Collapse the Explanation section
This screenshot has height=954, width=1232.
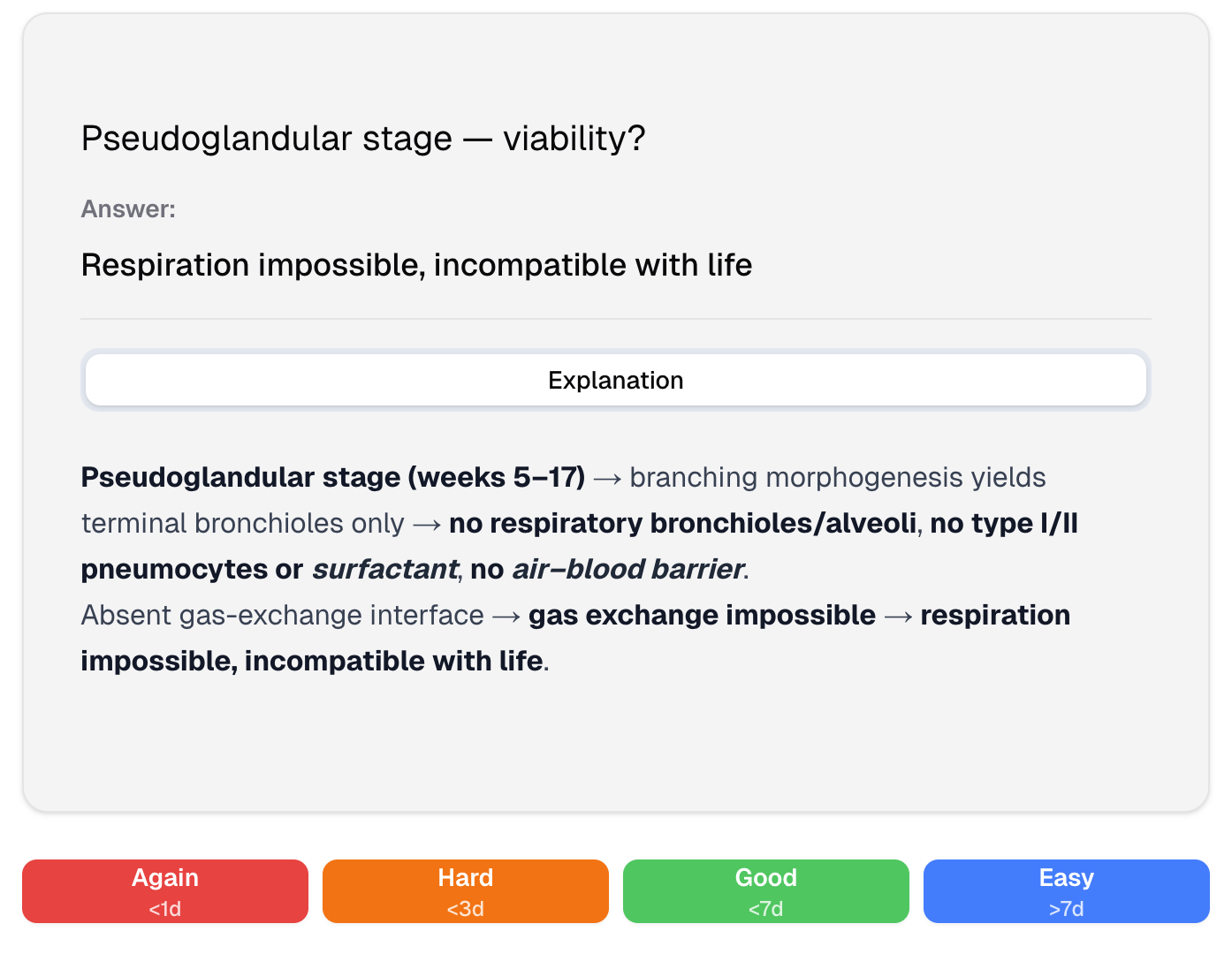click(x=615, y=380)
